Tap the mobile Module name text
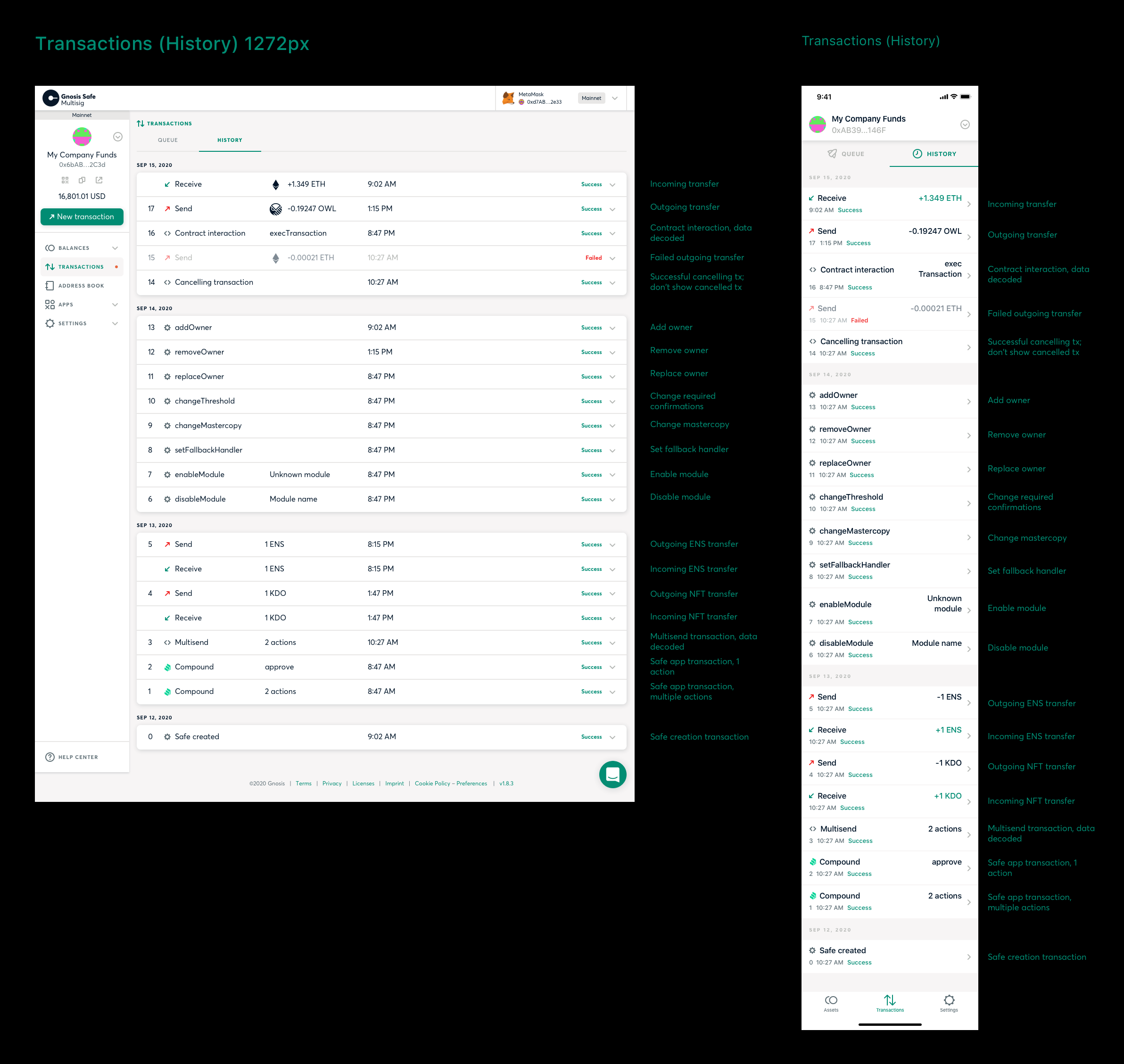Viewport: 1124px width, 1064px height. pyautogui.click(x=936, y=643)
